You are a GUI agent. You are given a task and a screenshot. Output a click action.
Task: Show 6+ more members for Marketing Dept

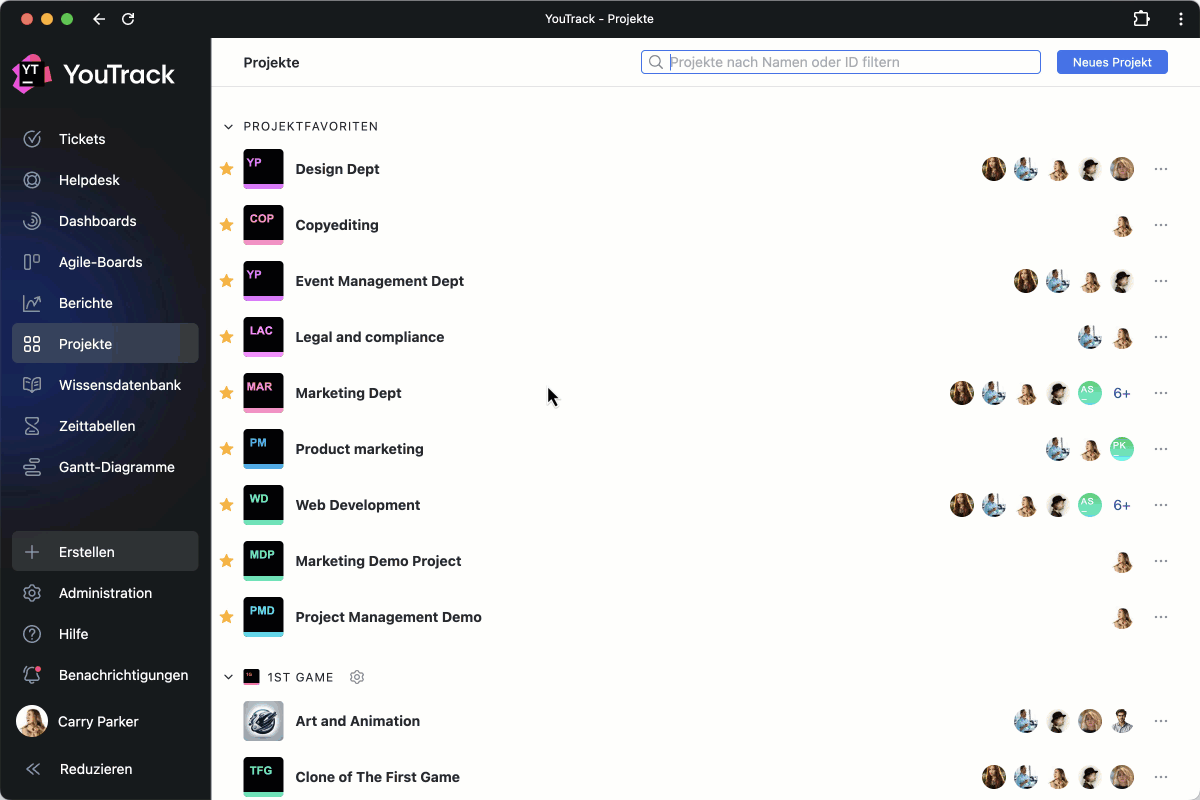tap(1122, 393)
